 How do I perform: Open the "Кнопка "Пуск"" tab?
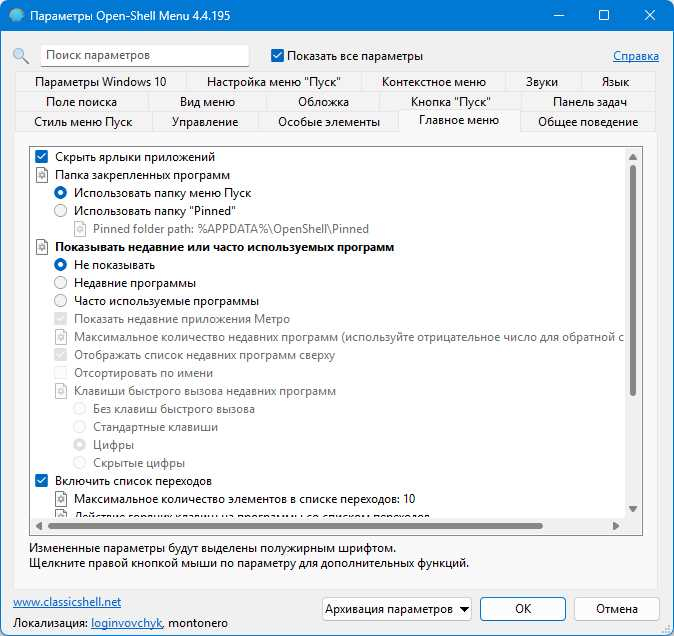coord(450,102)
